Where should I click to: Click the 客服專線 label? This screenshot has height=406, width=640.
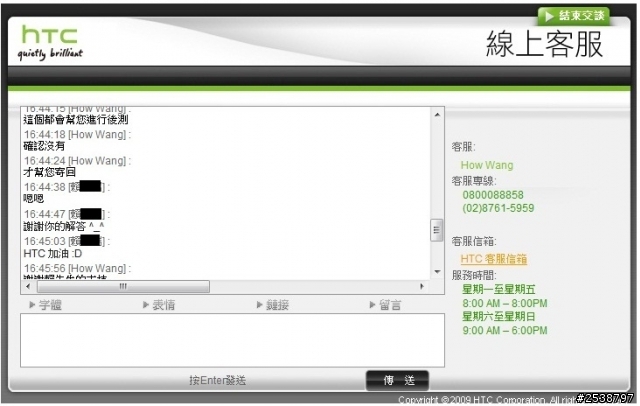[474, 181]
